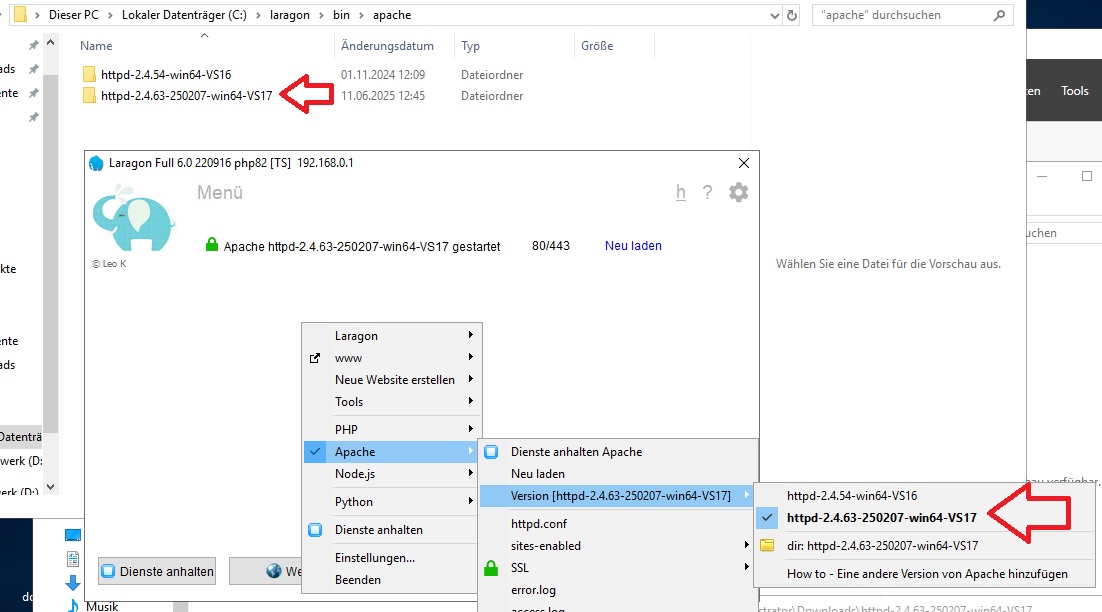Open Einstellungen... menu entry
This screenshot has width=1102, height=612.
pos(375,558)
